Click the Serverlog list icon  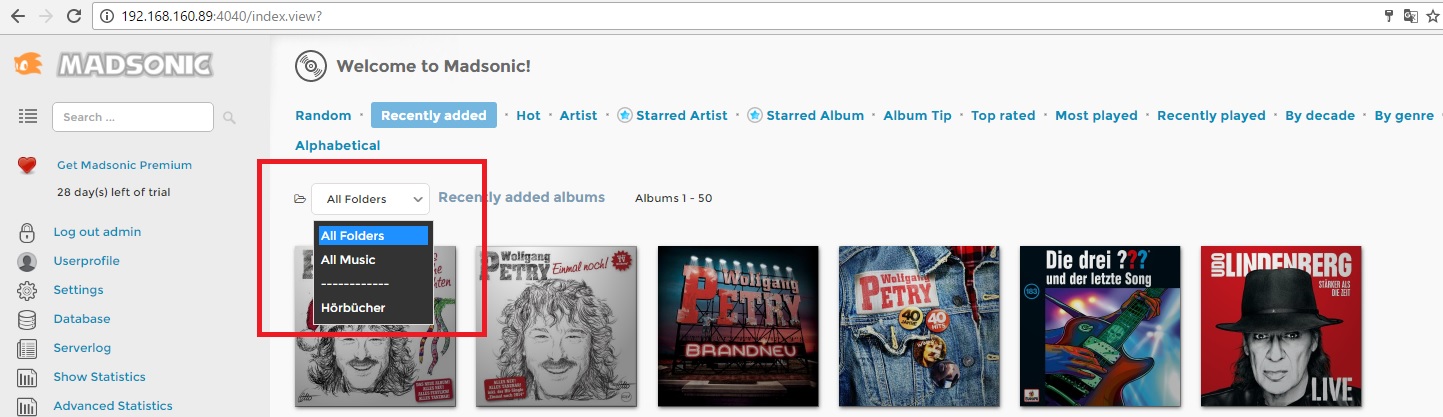[27, 349]
